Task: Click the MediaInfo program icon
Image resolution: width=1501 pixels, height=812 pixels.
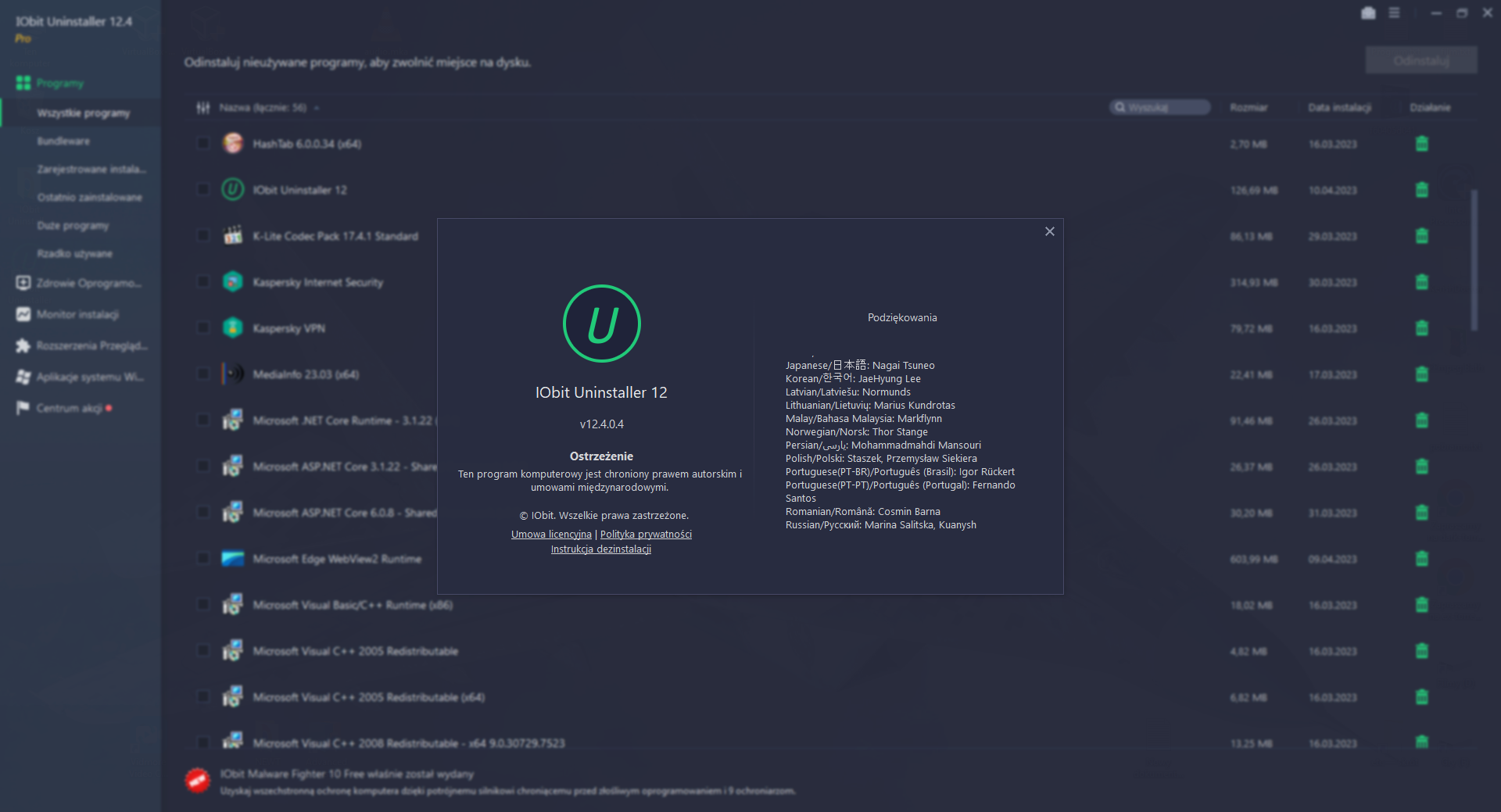Action: (233, 374)
